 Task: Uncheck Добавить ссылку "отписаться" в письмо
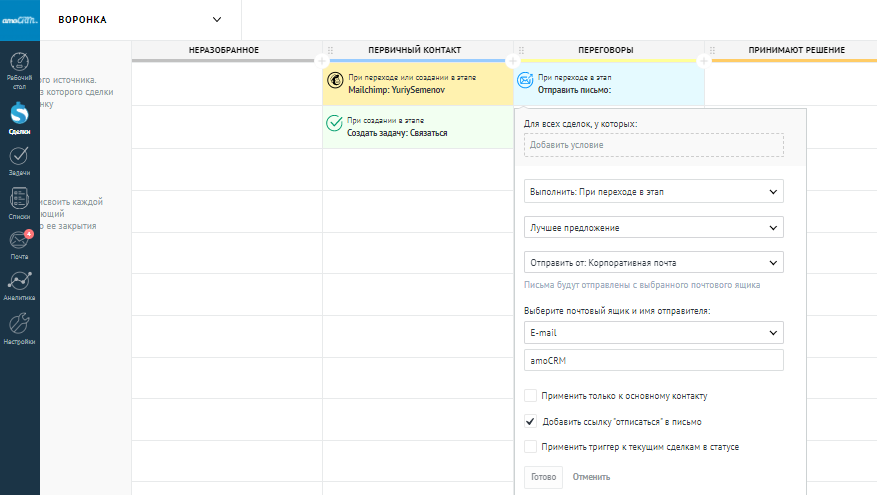[x=531, y=422]
